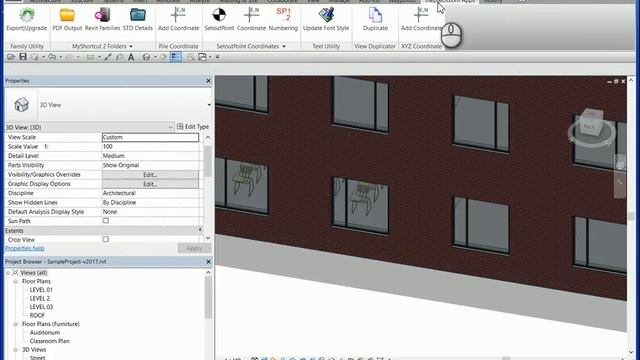This screenshot has width=640, height=360.
Task: Collapse the Floor Plans (Furniture) tree node
Action: click(x=16, y=324)
